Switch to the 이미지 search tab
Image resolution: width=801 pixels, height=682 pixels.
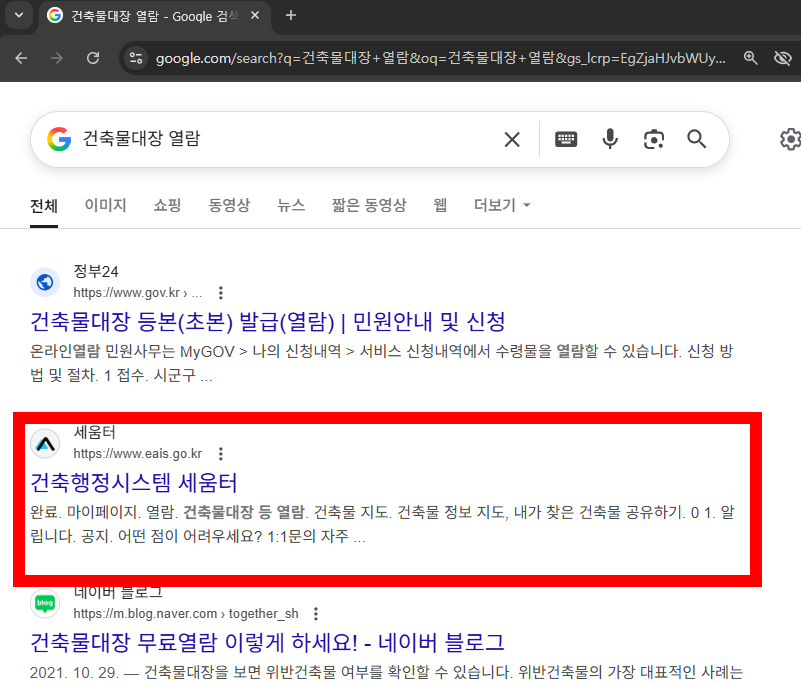click(x=104, y=205)
